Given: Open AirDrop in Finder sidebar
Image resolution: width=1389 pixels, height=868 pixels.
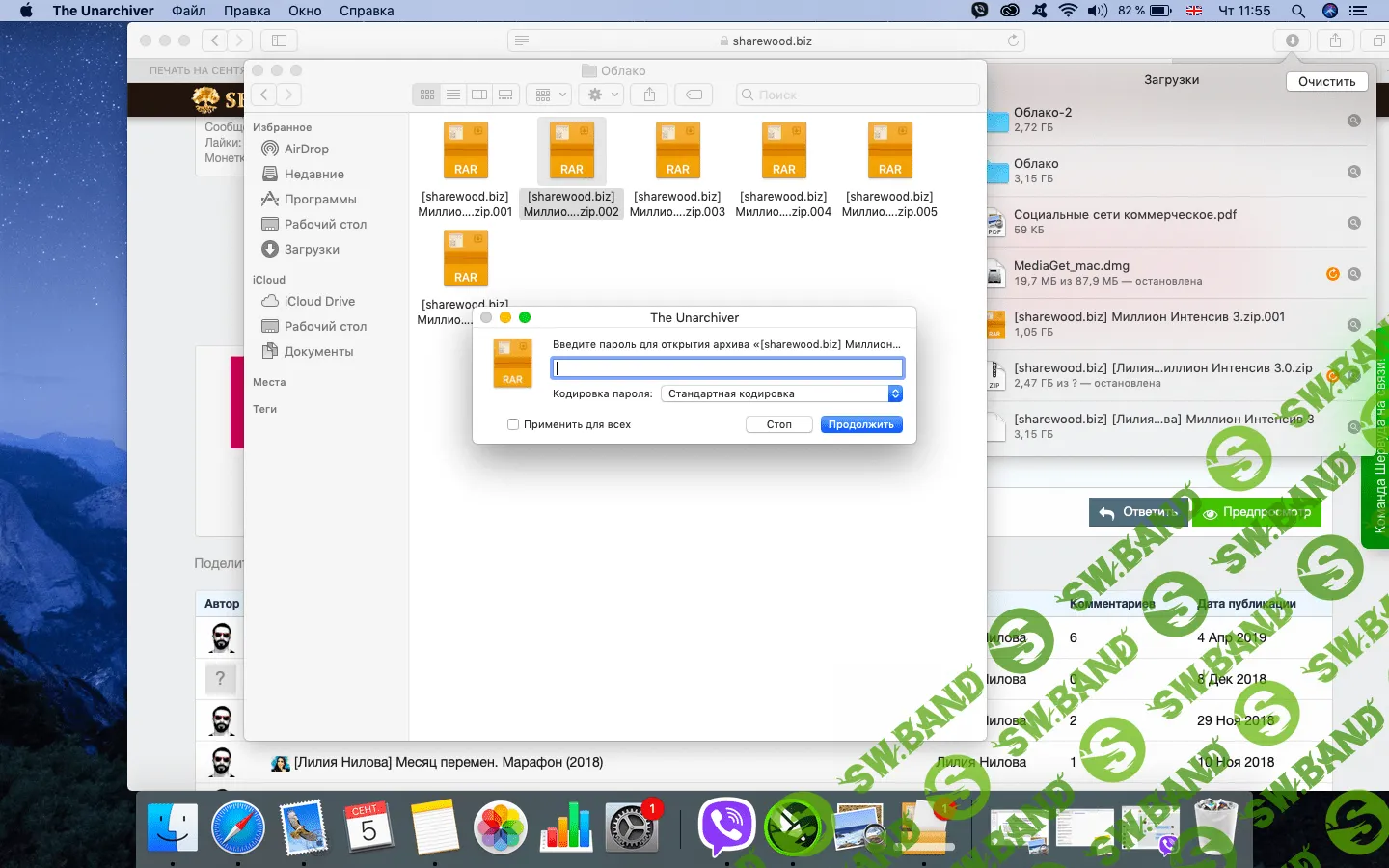Looking at the screenshot, I should pos(306,149).
